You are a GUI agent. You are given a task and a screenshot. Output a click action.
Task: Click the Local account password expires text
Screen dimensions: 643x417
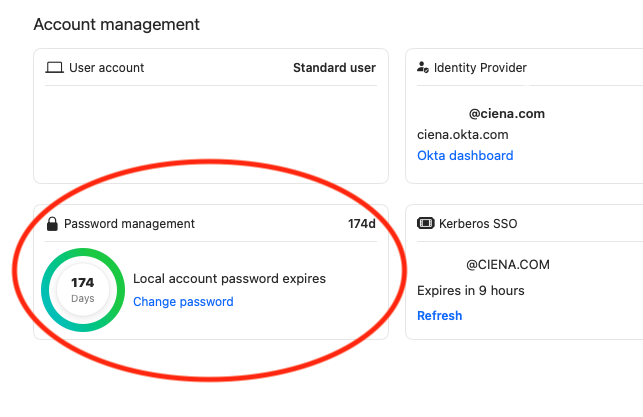[229, 279]
